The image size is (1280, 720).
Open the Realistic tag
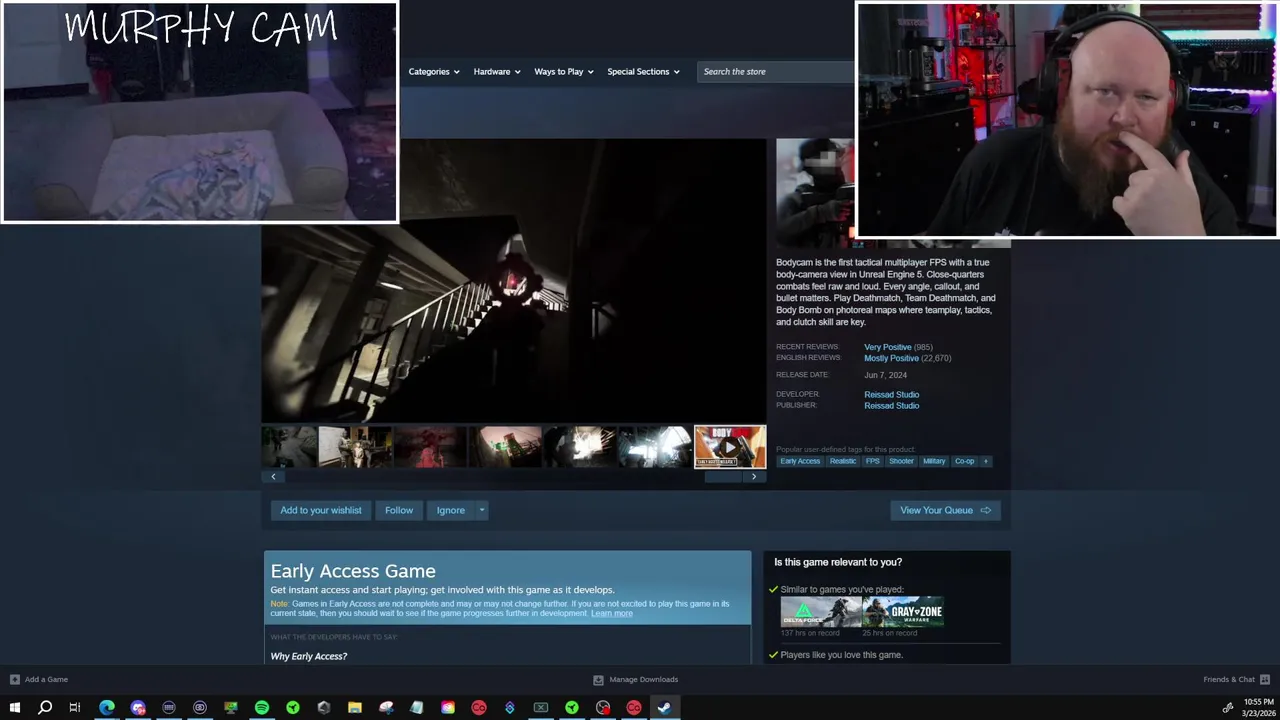[x=843, y=461]
